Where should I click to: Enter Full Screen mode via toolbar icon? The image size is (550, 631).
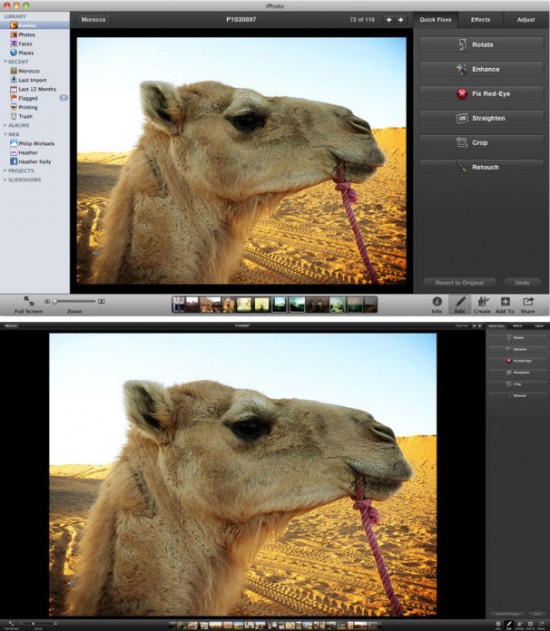(29, 305)
